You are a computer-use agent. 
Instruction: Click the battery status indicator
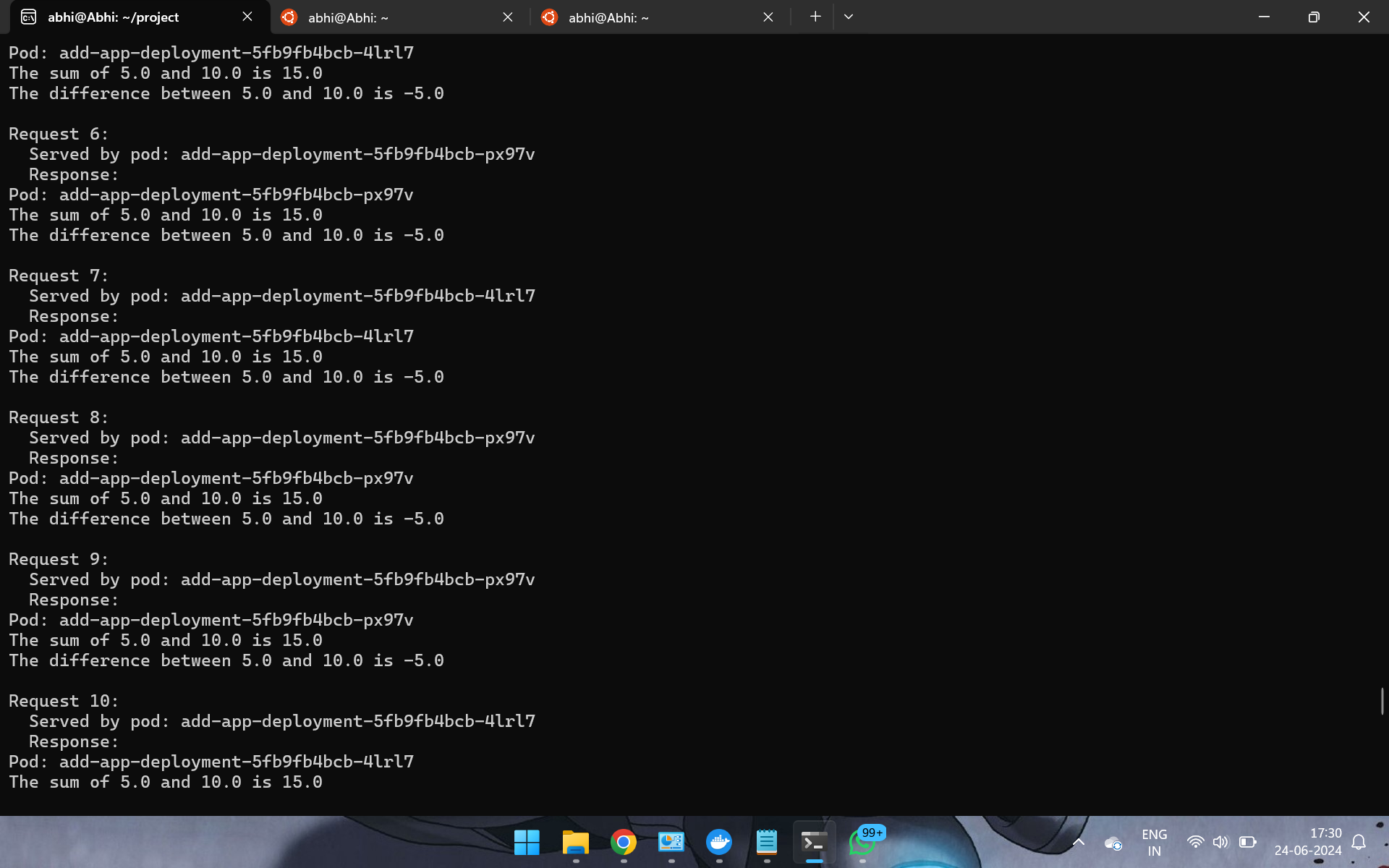[x=1247, y=842]
